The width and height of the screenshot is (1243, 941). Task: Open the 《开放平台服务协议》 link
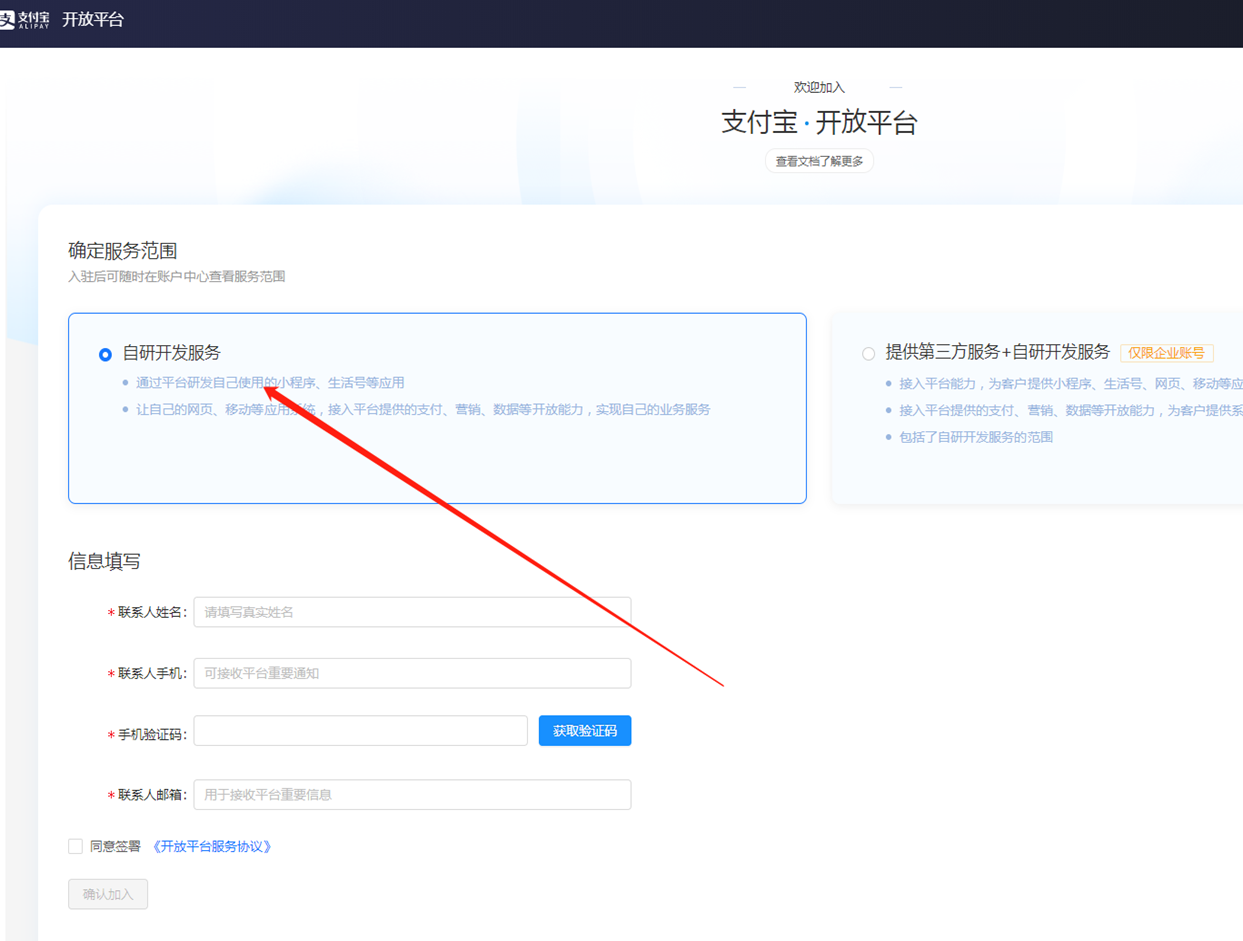[211, 847]
